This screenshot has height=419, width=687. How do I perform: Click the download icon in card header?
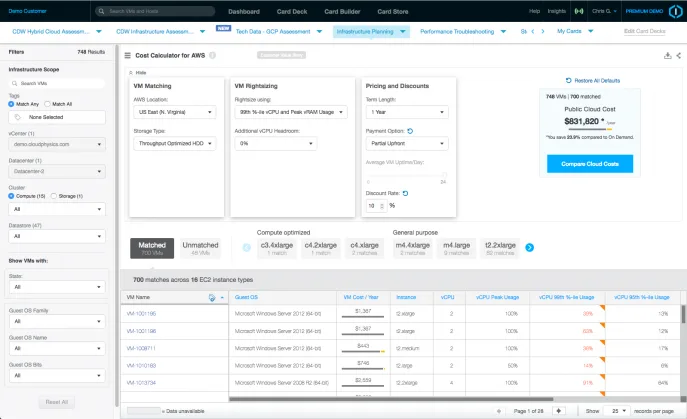(667, 56)
